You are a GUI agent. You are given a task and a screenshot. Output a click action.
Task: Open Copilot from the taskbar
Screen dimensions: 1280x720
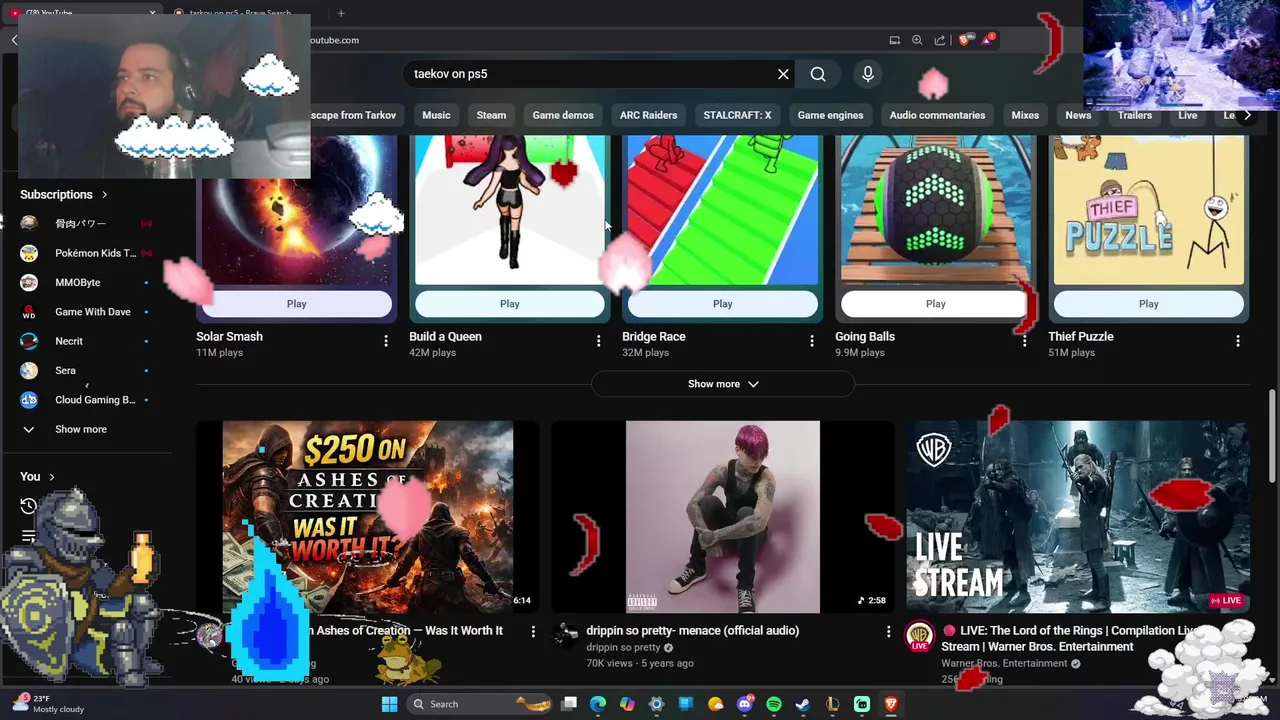(627, 704)
